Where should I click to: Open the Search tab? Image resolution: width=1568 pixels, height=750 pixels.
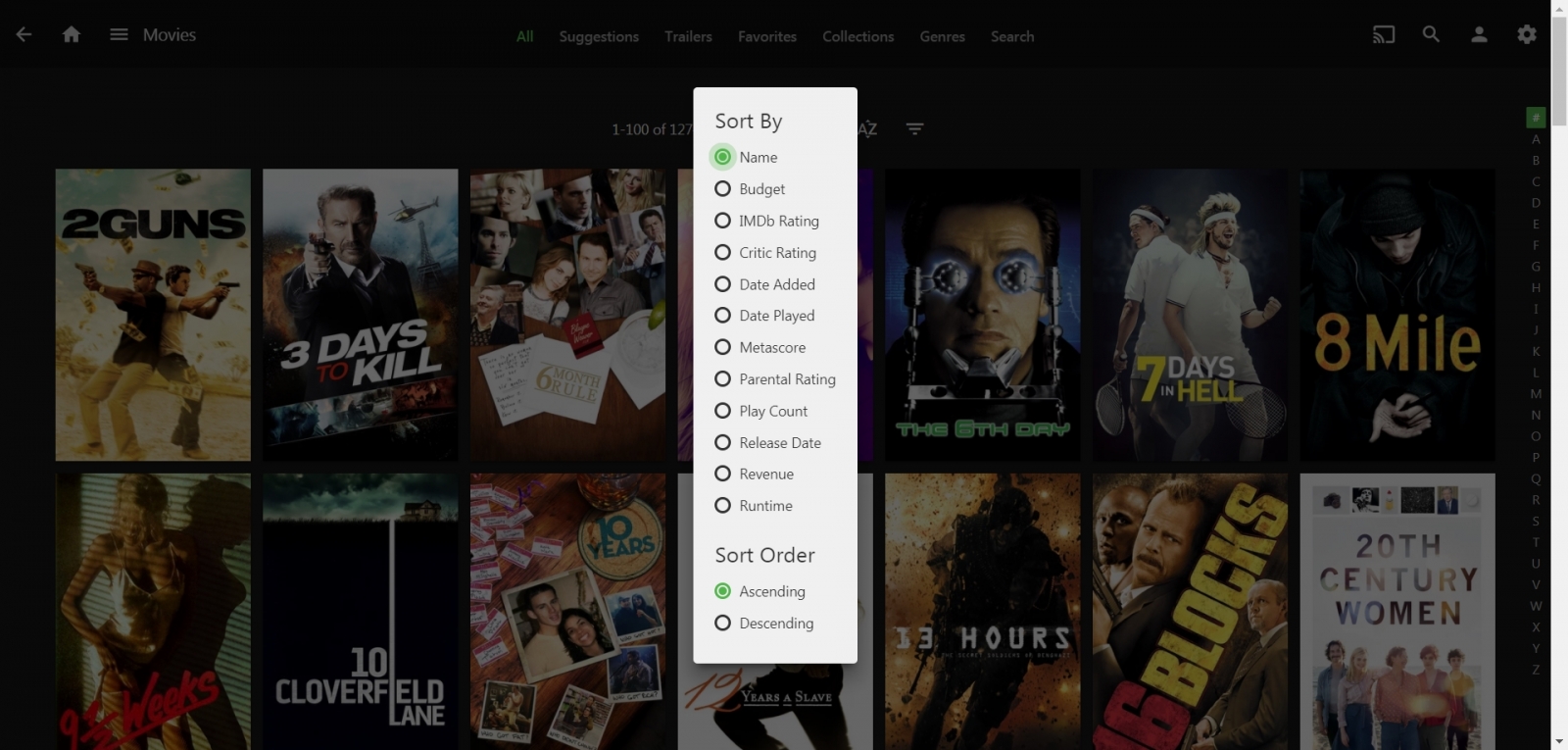click(x=1012, y=36)
